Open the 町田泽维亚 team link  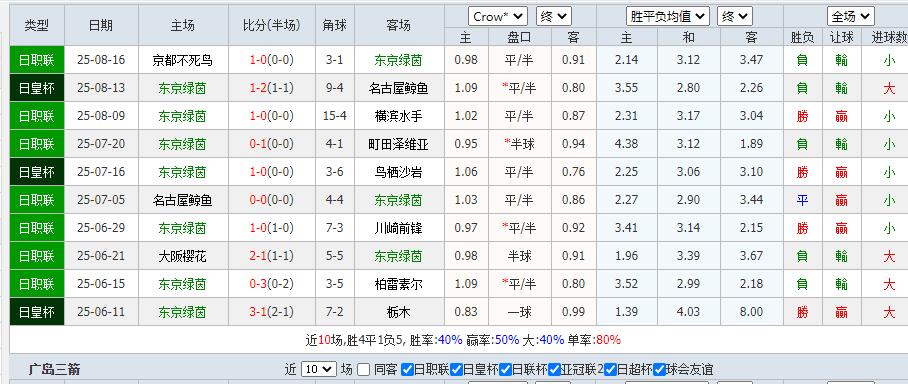[x=398, y=144]
